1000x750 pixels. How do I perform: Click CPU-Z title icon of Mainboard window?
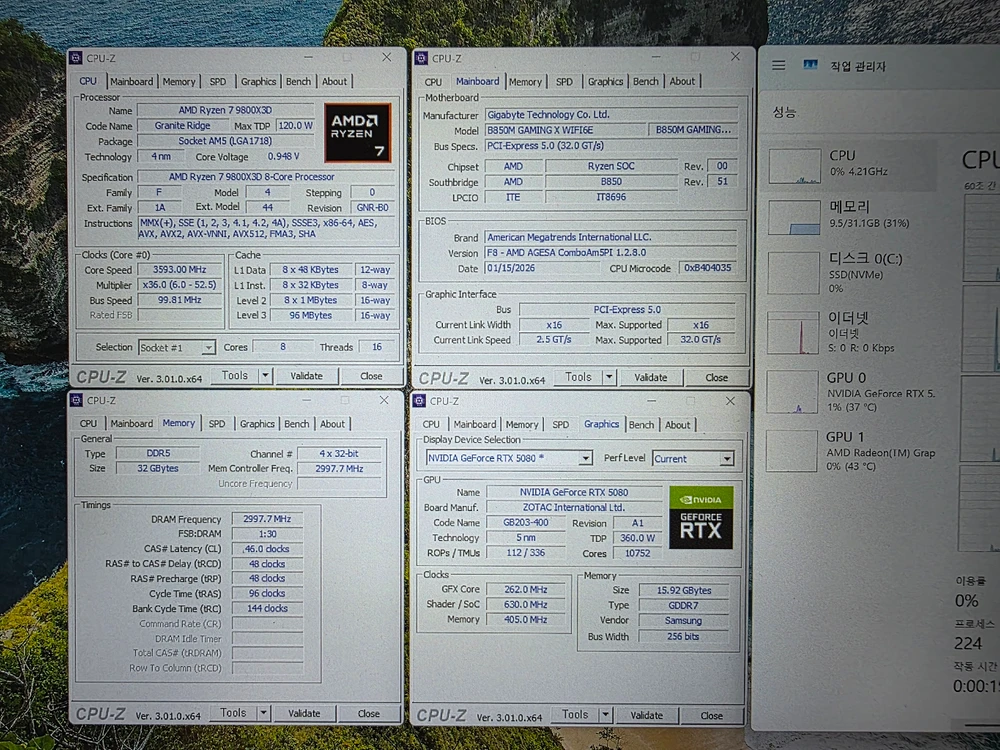[x=420, y=59]
